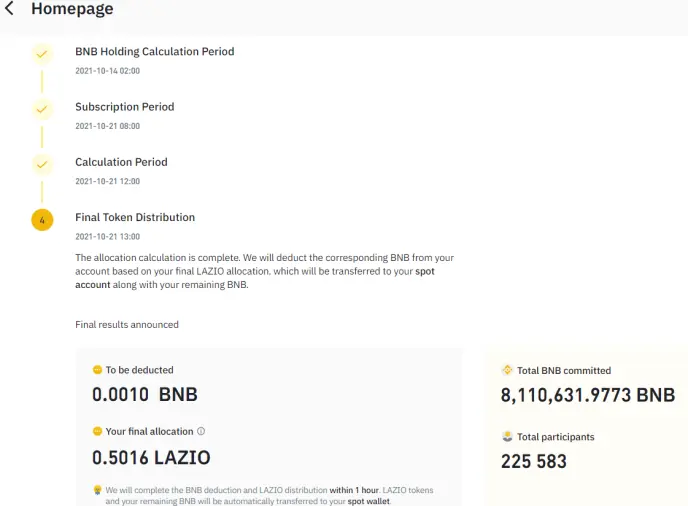Select the Subscription Period step title
Viewport: 688px width, 506px height.
click(x=125, y=107)
